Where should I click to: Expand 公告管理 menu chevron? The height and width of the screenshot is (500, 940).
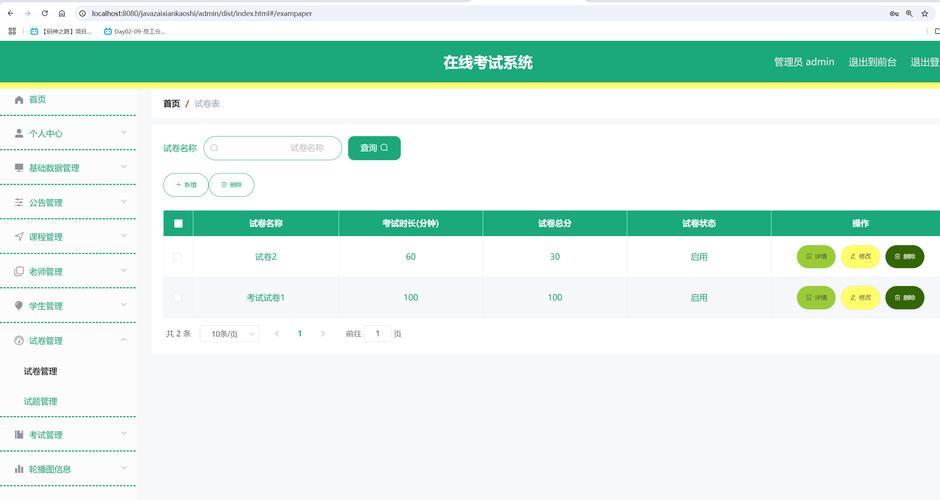(123, 201)
